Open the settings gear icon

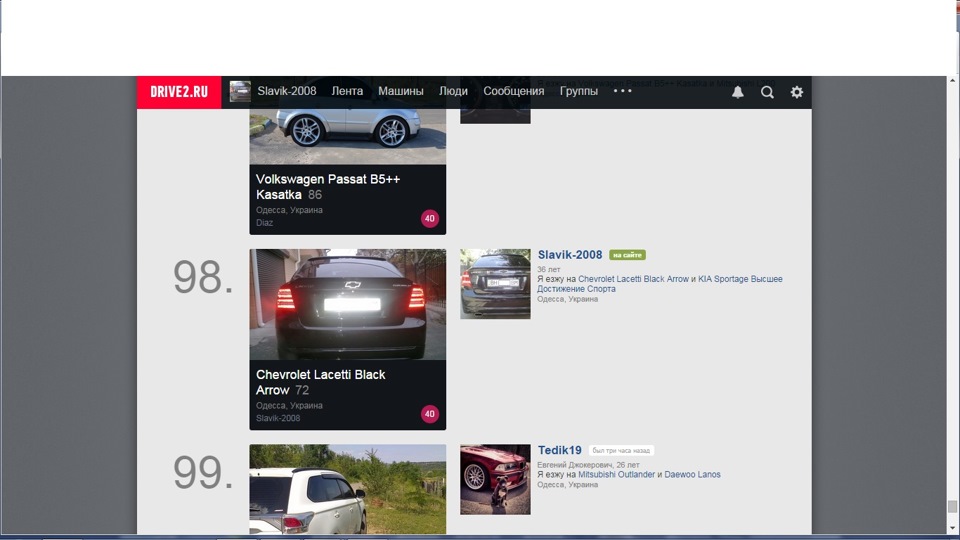click(797, 92)
